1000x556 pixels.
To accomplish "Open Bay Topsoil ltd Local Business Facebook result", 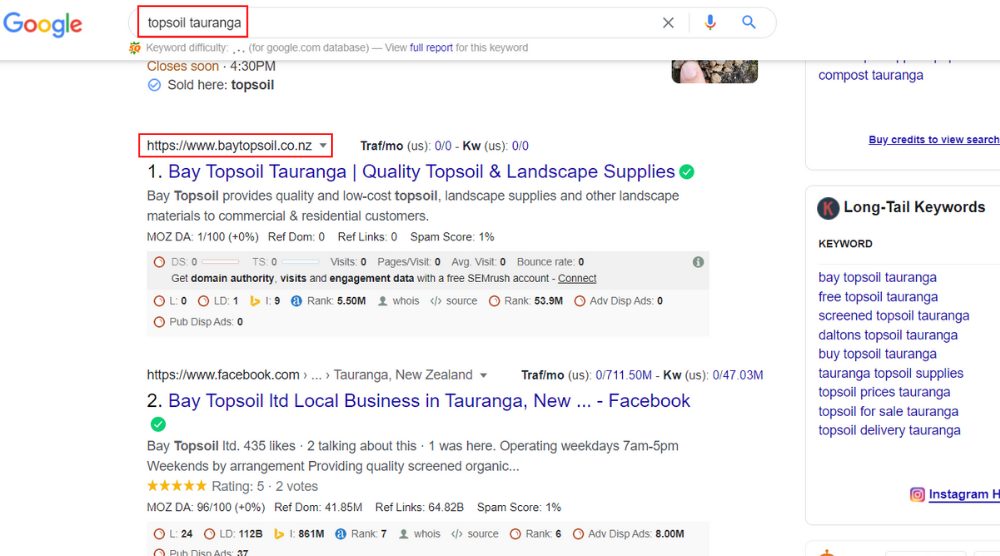I will point(429,401).
